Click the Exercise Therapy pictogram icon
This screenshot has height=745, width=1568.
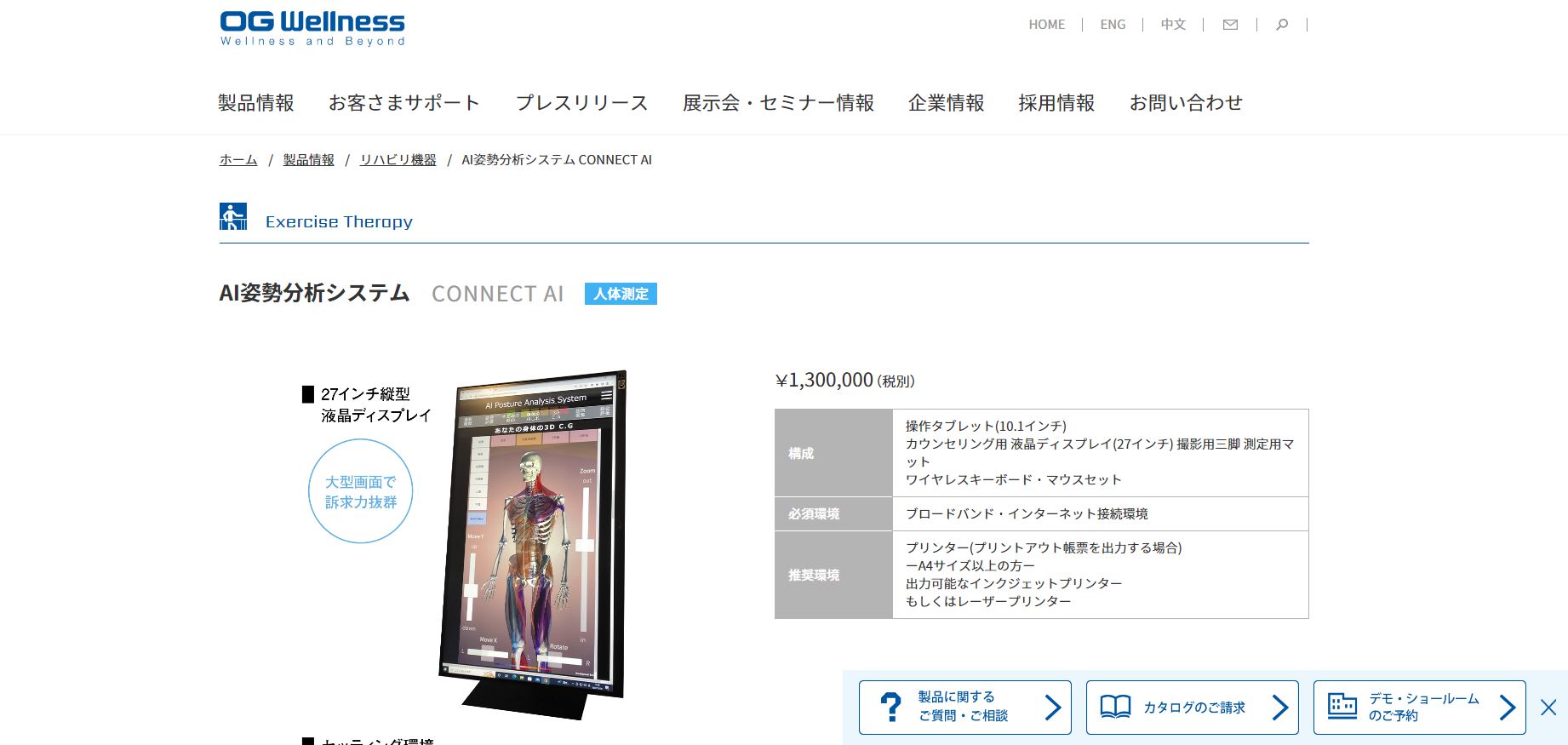233,216
